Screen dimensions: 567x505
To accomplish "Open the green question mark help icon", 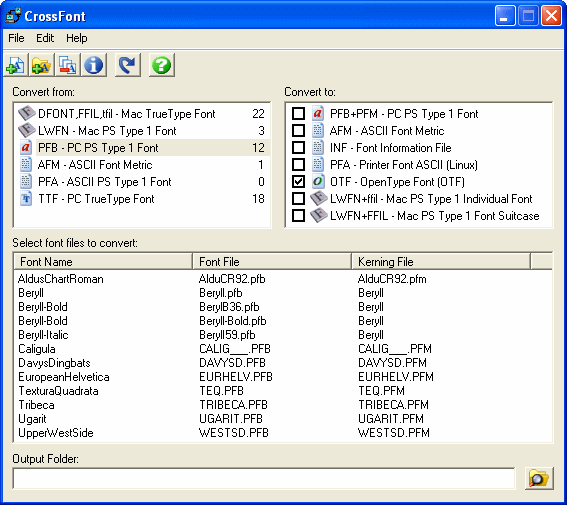I will pyautogui.click(x=162, y=65).
